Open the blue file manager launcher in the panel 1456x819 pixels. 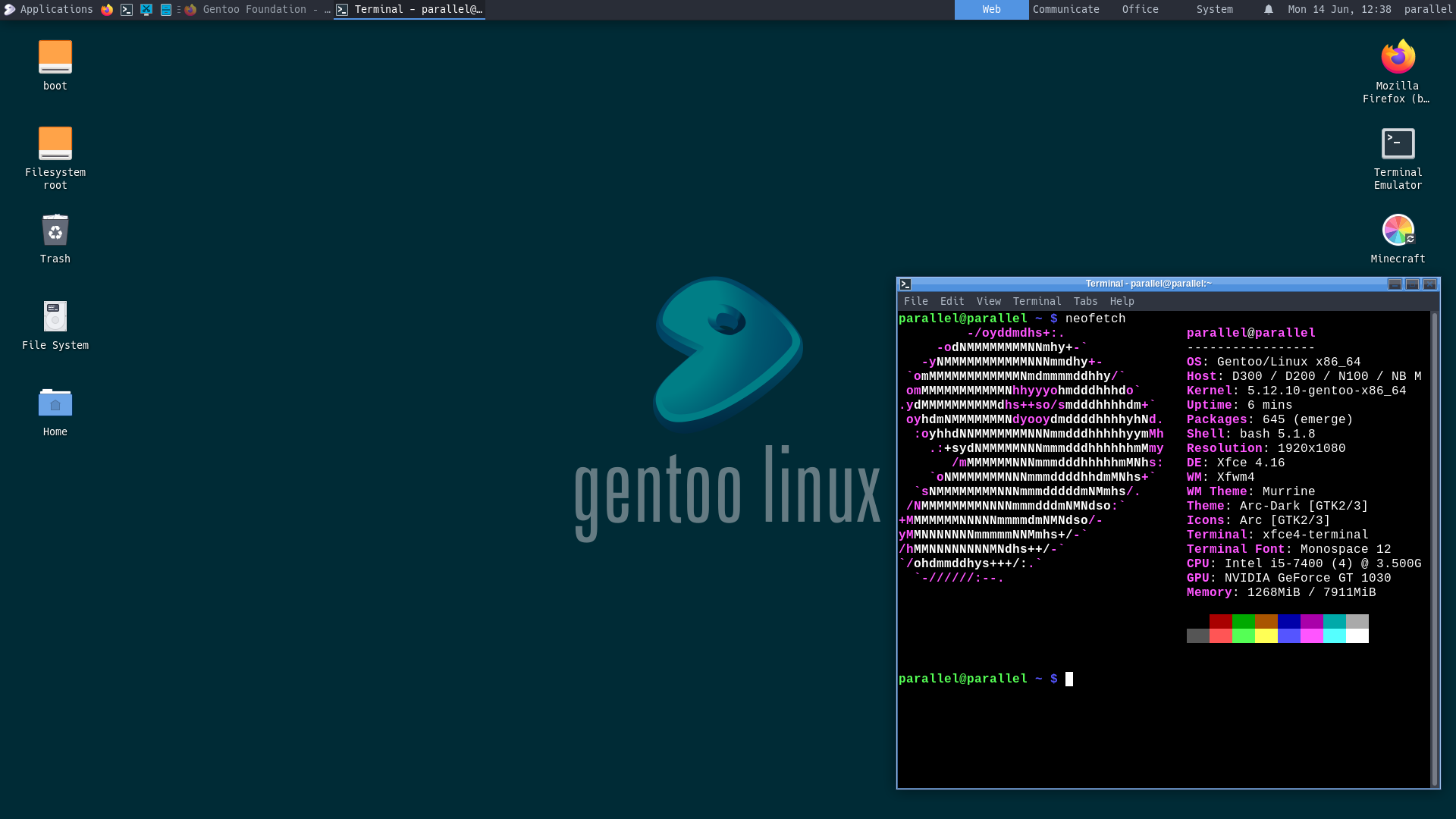click(x=166, y=10)
